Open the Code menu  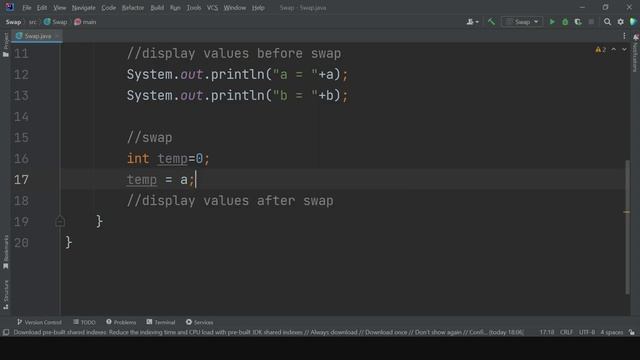click(109, 8)
